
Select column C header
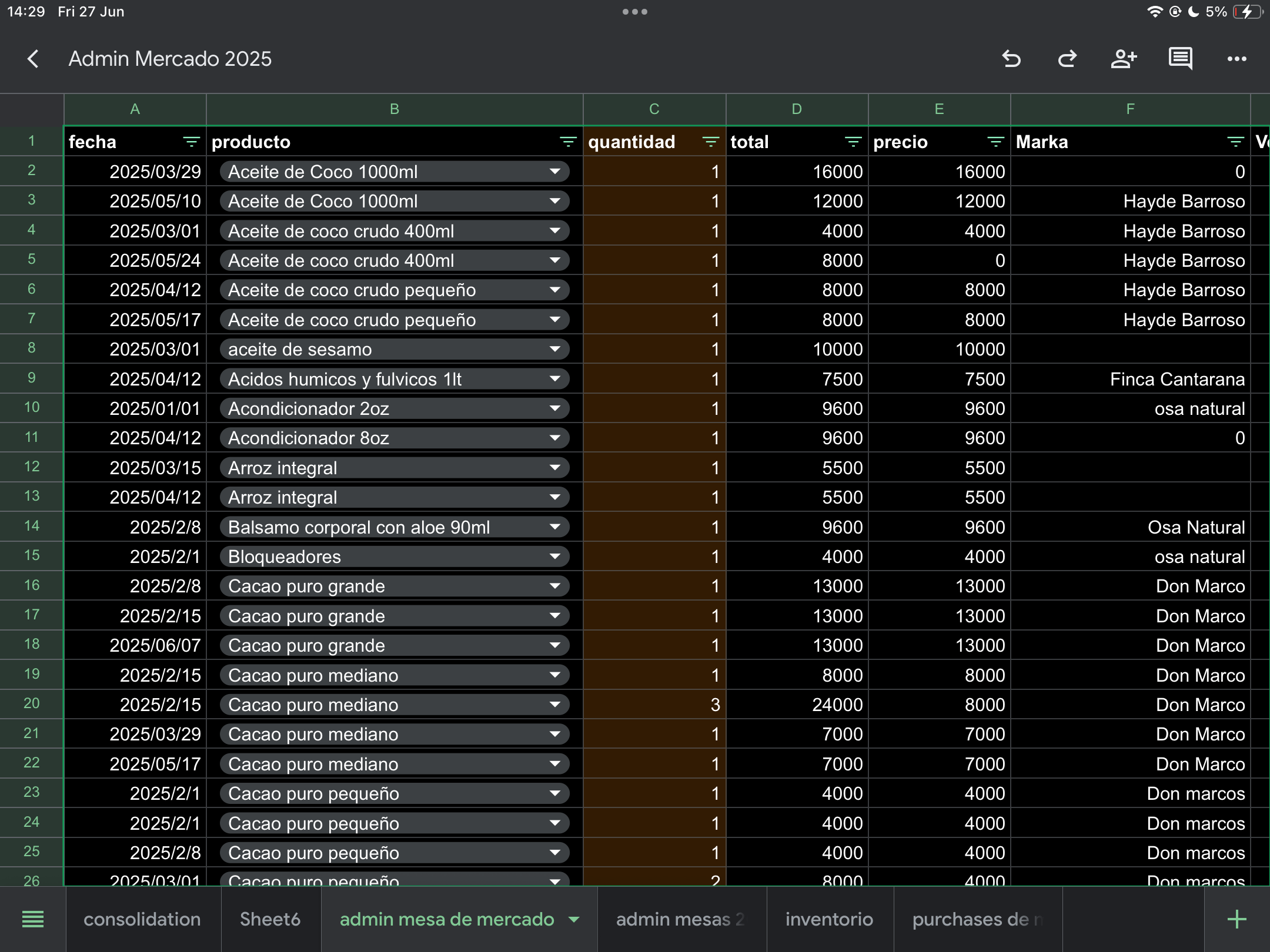pos(654,109)
